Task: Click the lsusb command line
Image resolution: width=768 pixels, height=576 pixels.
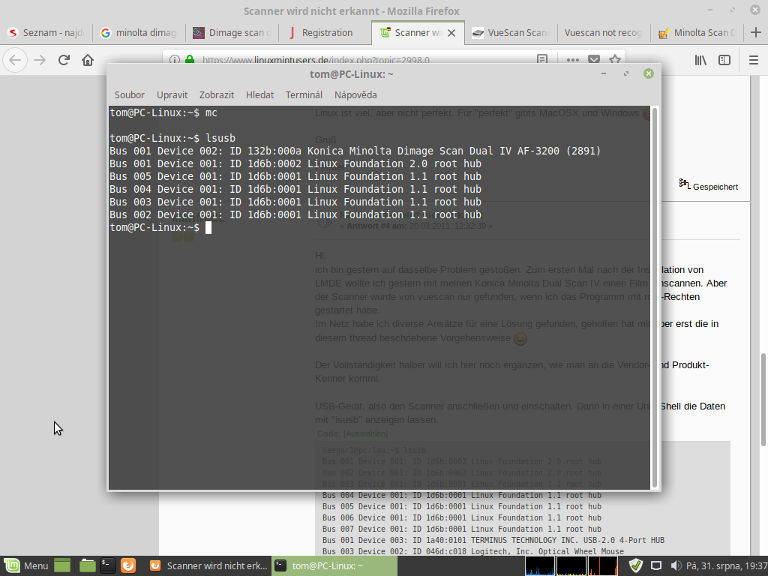Action: click(x=172, y=138)
